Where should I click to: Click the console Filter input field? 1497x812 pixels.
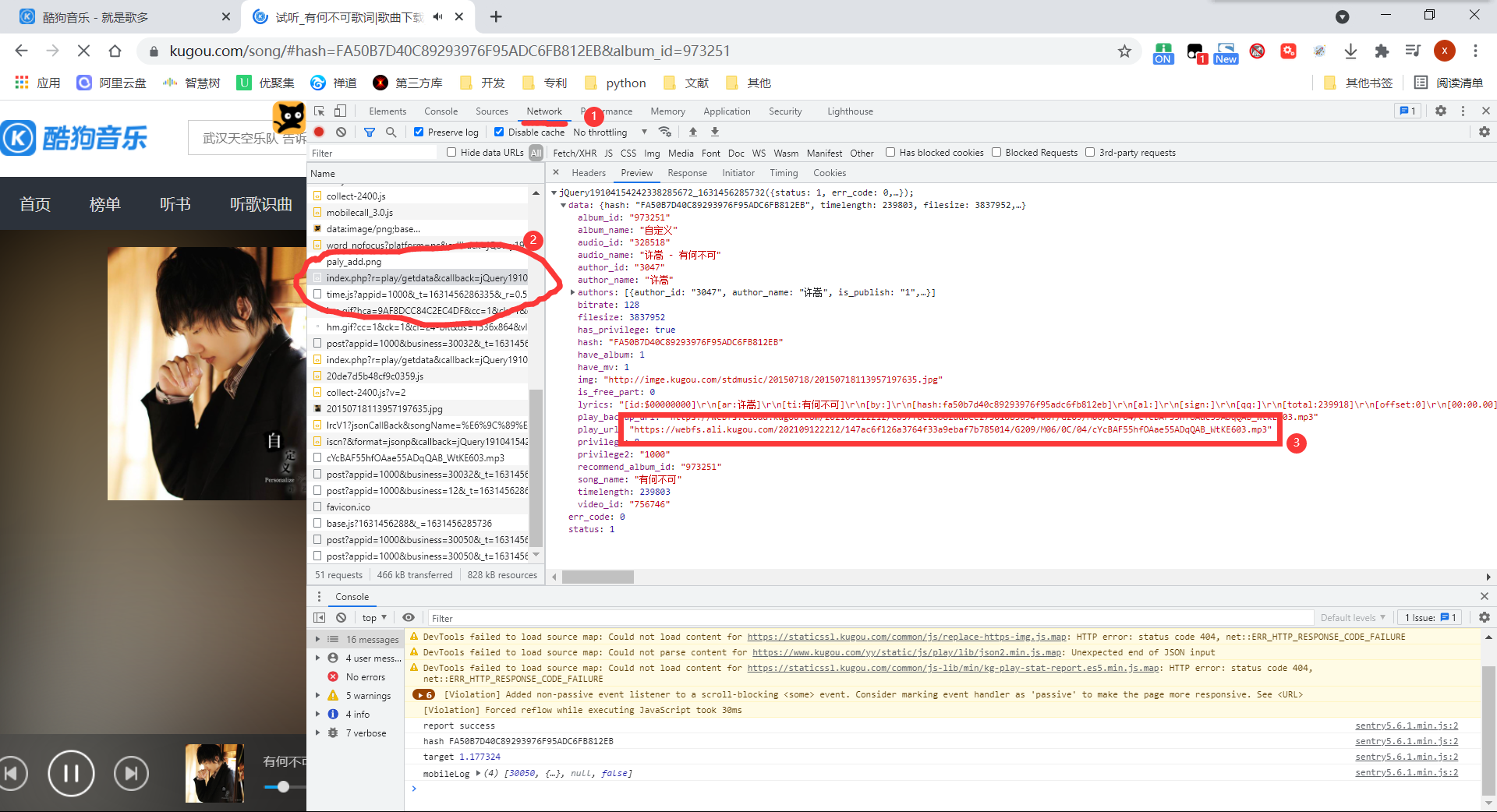click(869, 618)
